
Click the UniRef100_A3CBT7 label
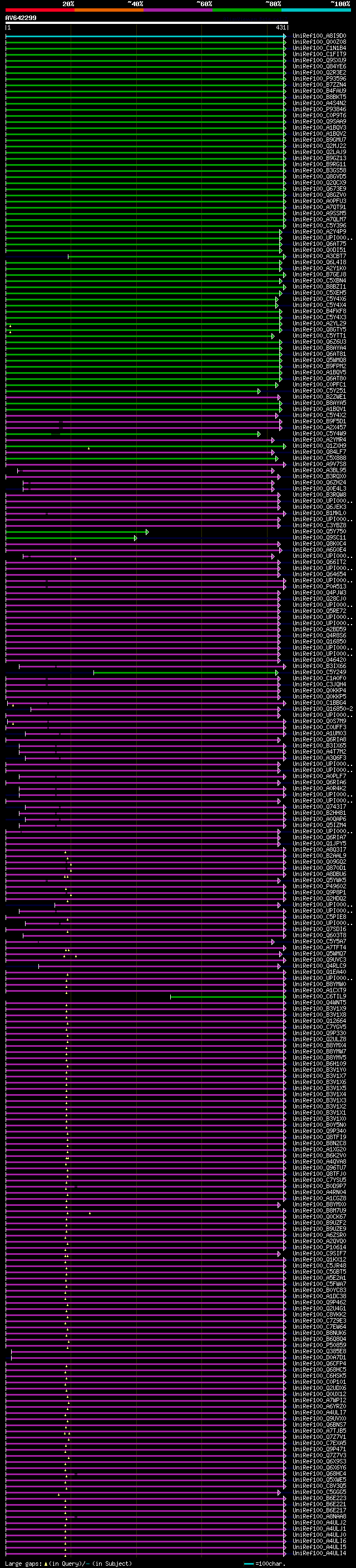tap(319, 256)
